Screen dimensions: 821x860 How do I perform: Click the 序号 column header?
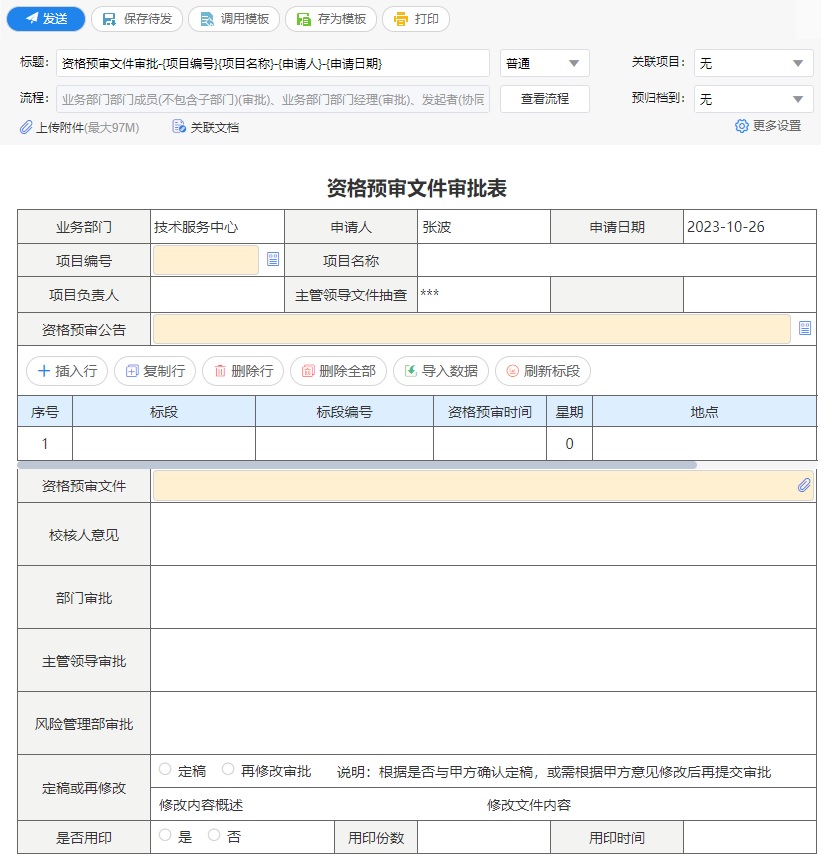(44, 412)
